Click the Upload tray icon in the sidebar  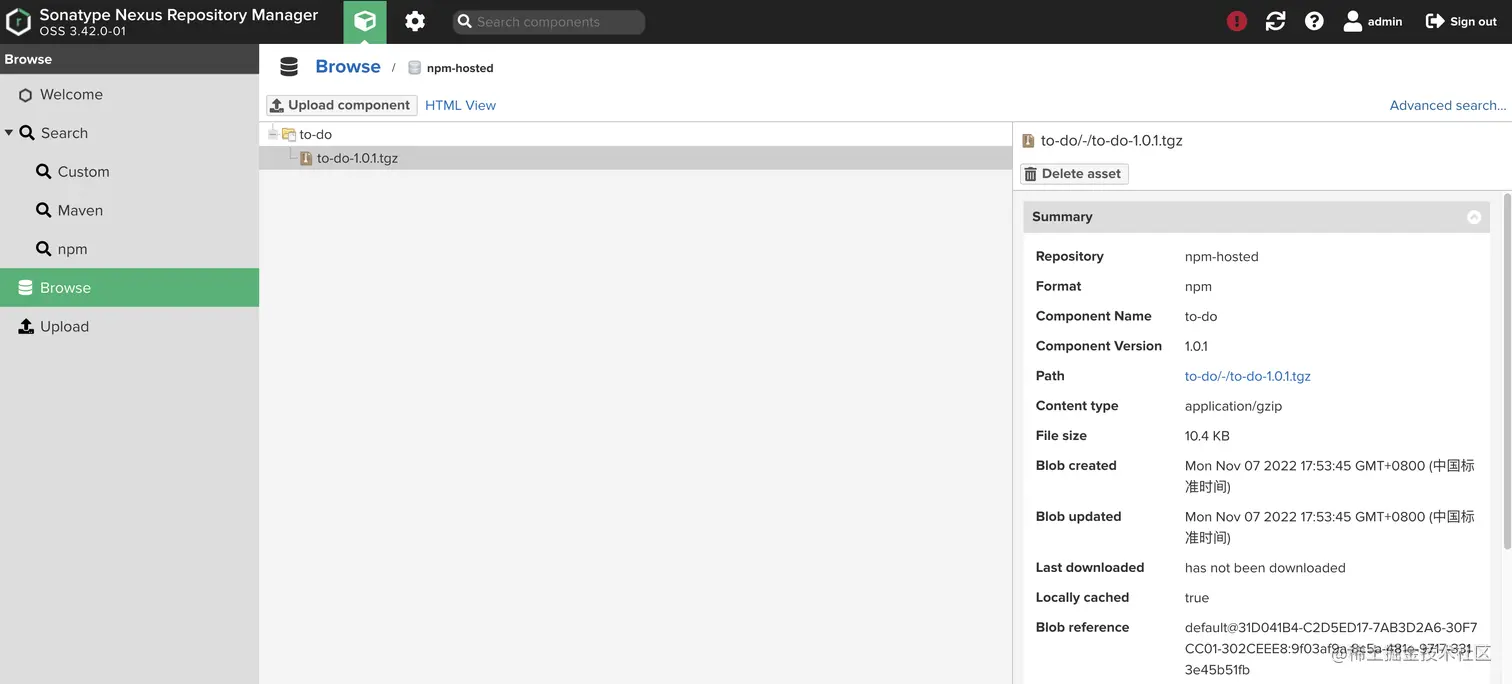click(26, 326)
